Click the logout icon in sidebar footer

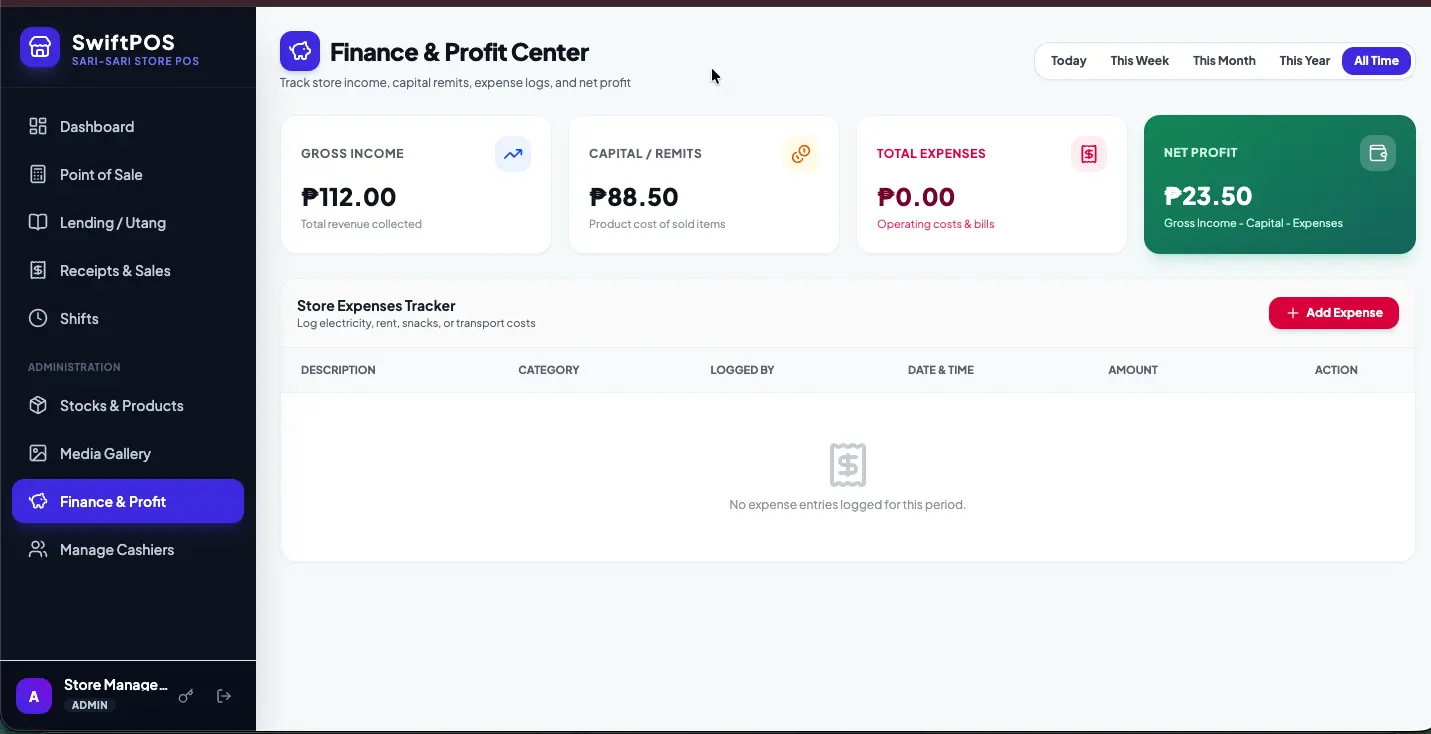click(224, 696)
